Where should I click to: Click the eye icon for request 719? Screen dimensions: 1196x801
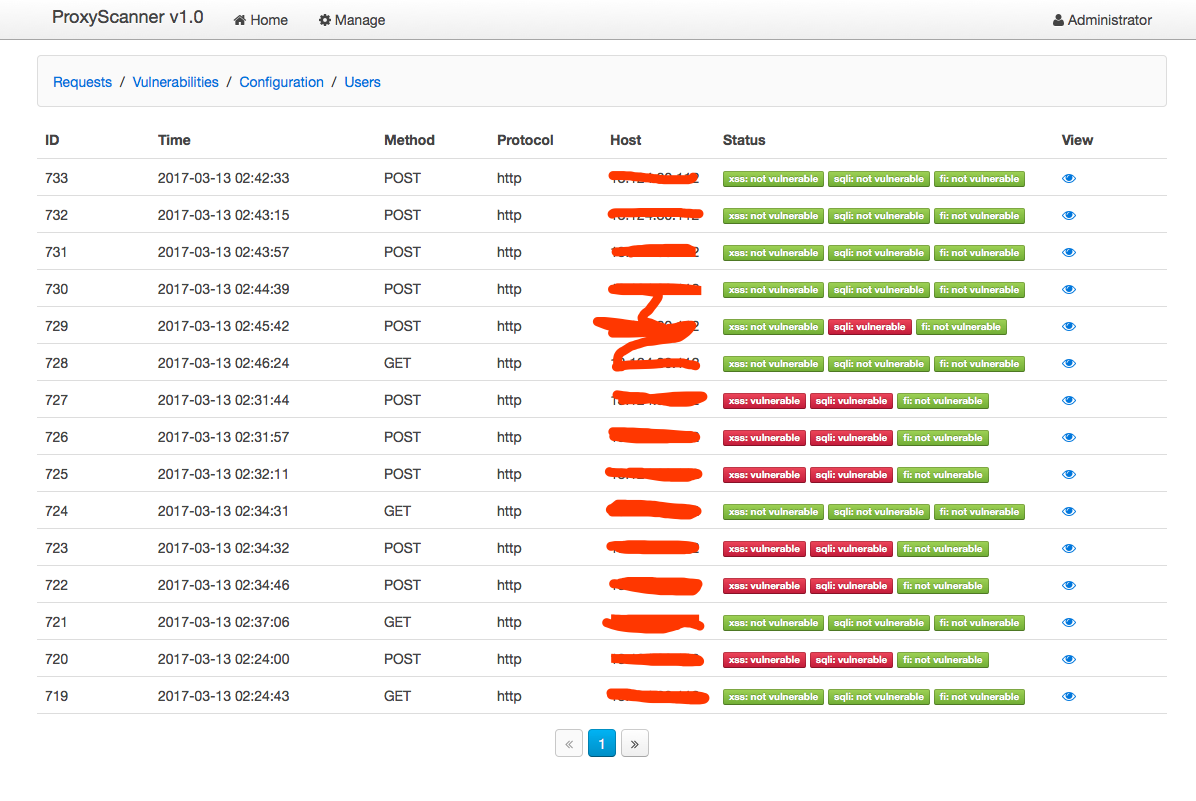click(1069, 697)
